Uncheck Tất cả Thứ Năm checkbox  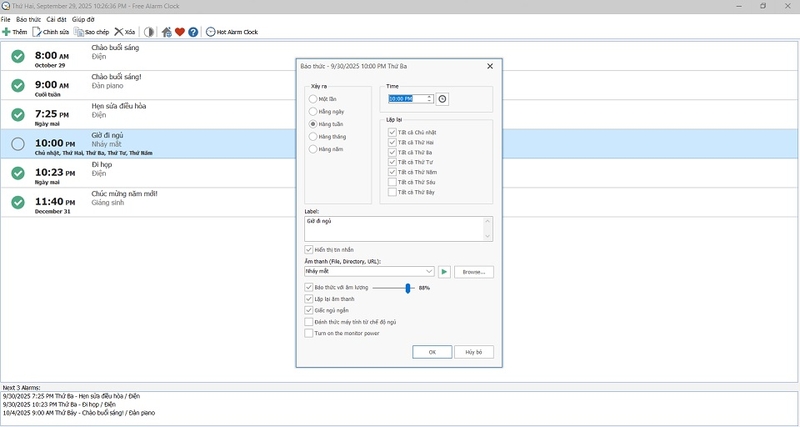[x=392, y=172]
